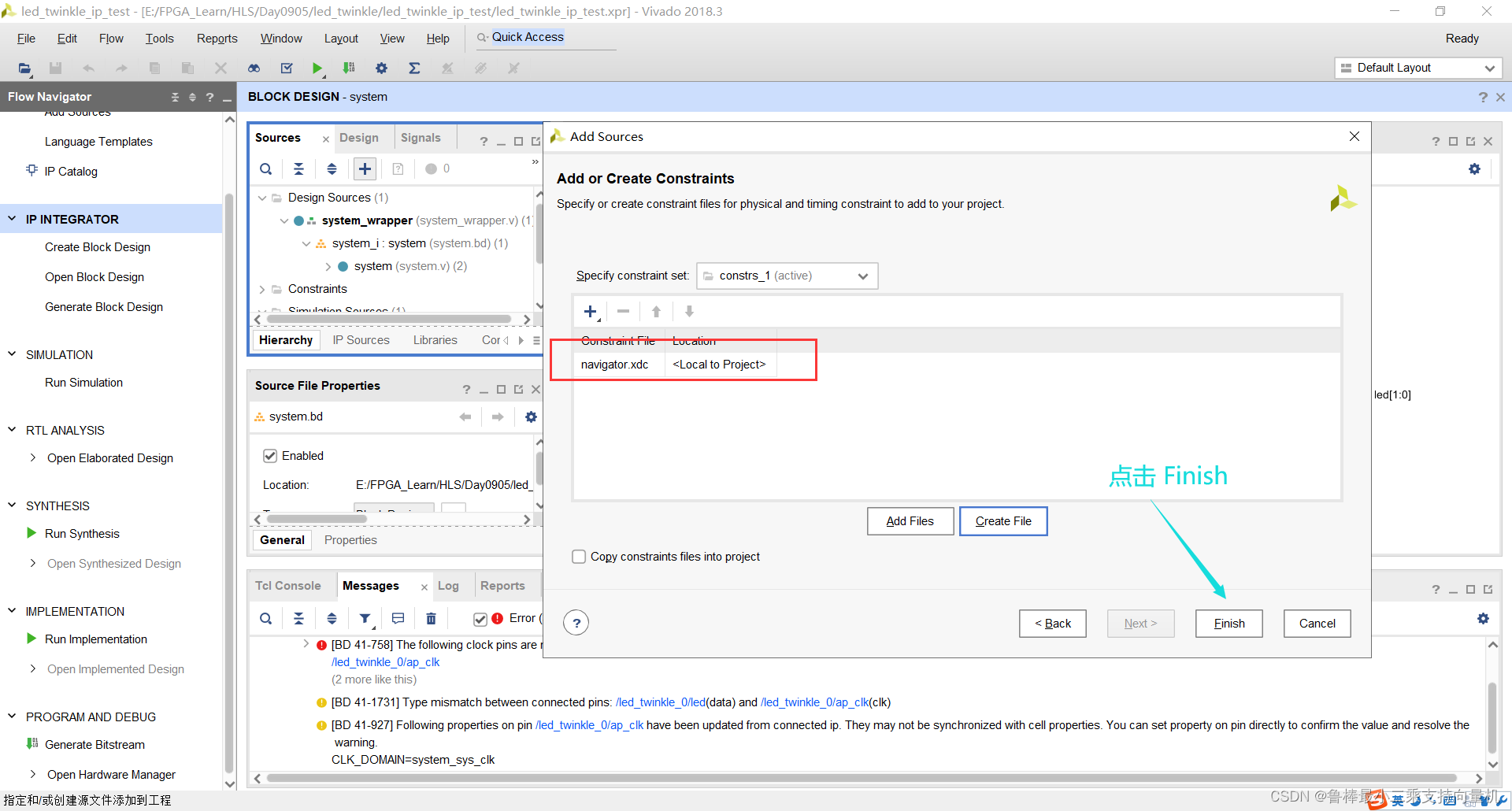Expand Open Elaborated Design item

(x=32, y=457)
